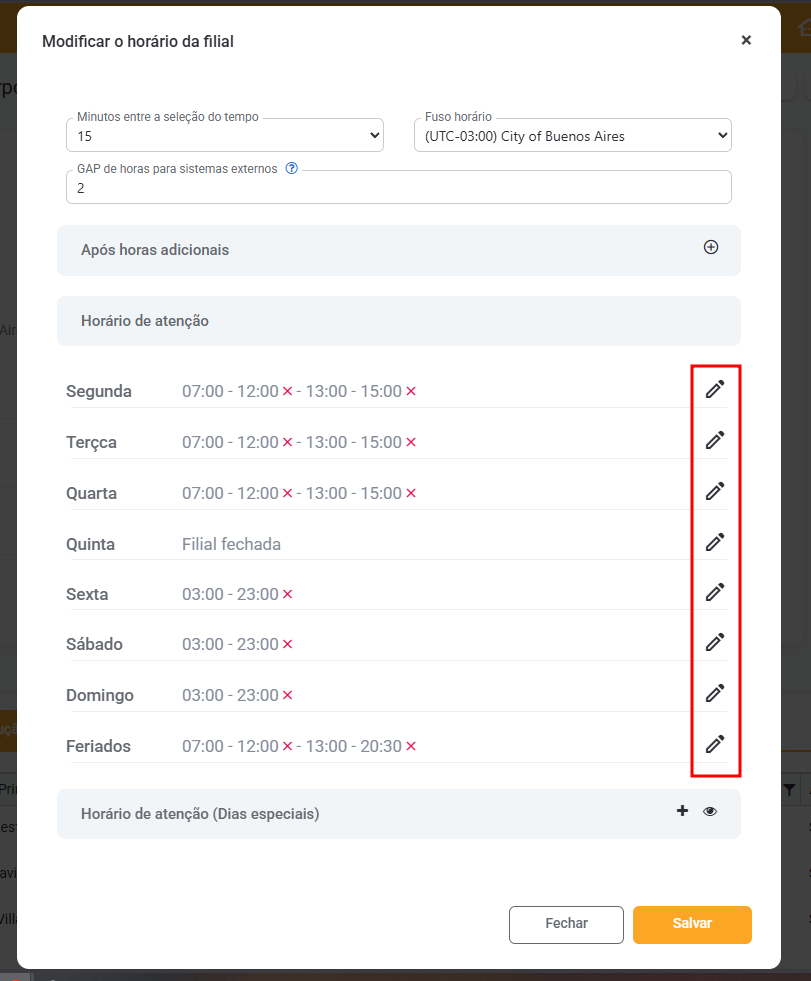Edit the closed Quinta schedule
This screenshot has height=981, width=811.
click(714, 542)
